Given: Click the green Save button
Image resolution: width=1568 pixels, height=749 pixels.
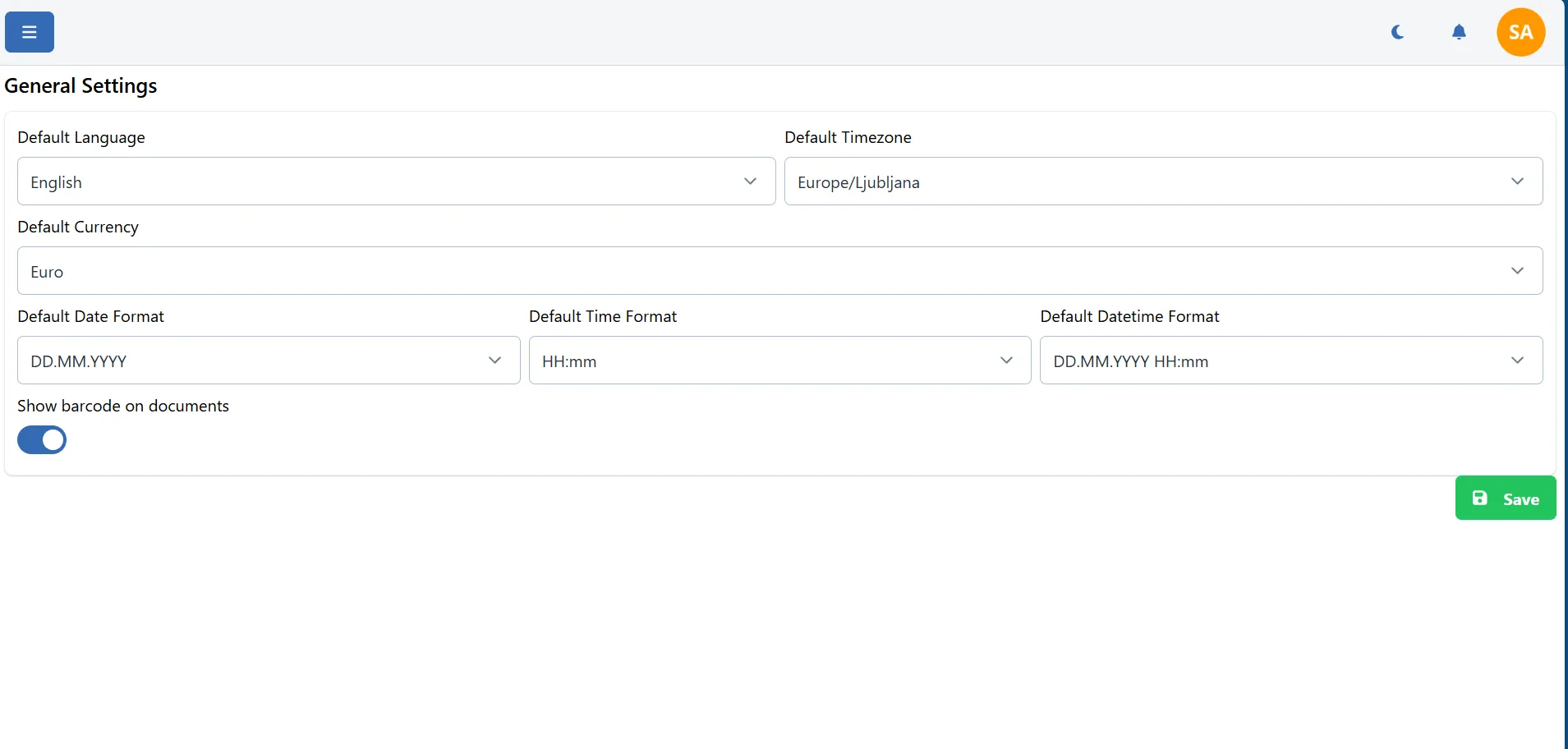Looking at the screenshot, I should (1506, 498).
